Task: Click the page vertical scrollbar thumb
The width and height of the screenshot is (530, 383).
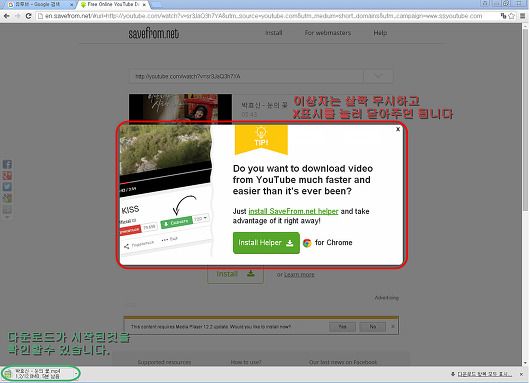Action: pyautogui.click(x=525, y=120)
